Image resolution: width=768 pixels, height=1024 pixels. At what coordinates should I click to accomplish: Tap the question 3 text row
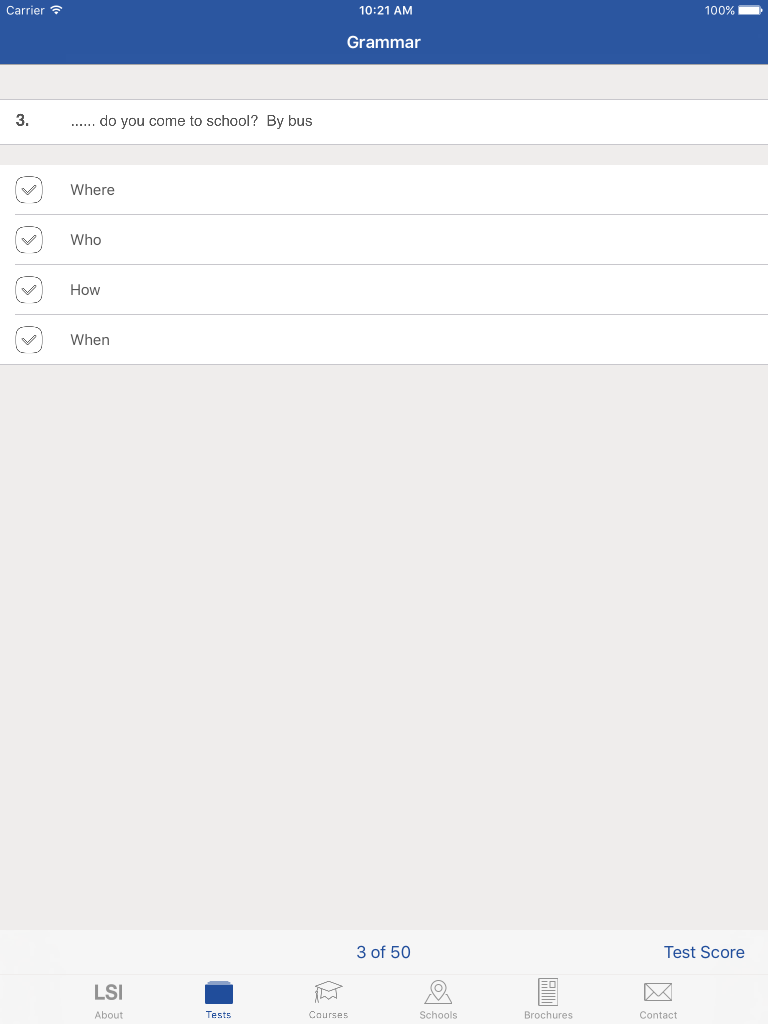(384, 121)
